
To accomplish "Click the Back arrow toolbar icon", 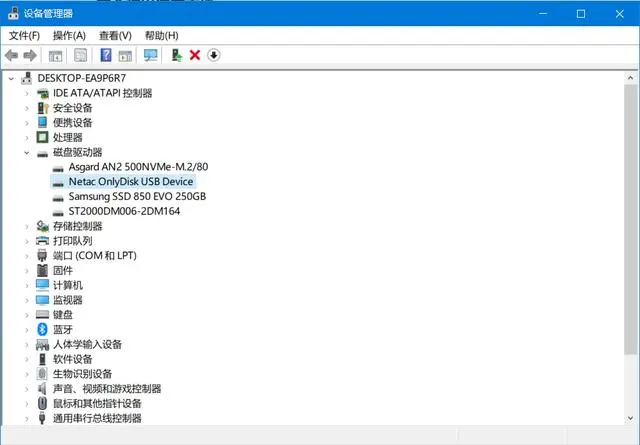I will [11, 55].
